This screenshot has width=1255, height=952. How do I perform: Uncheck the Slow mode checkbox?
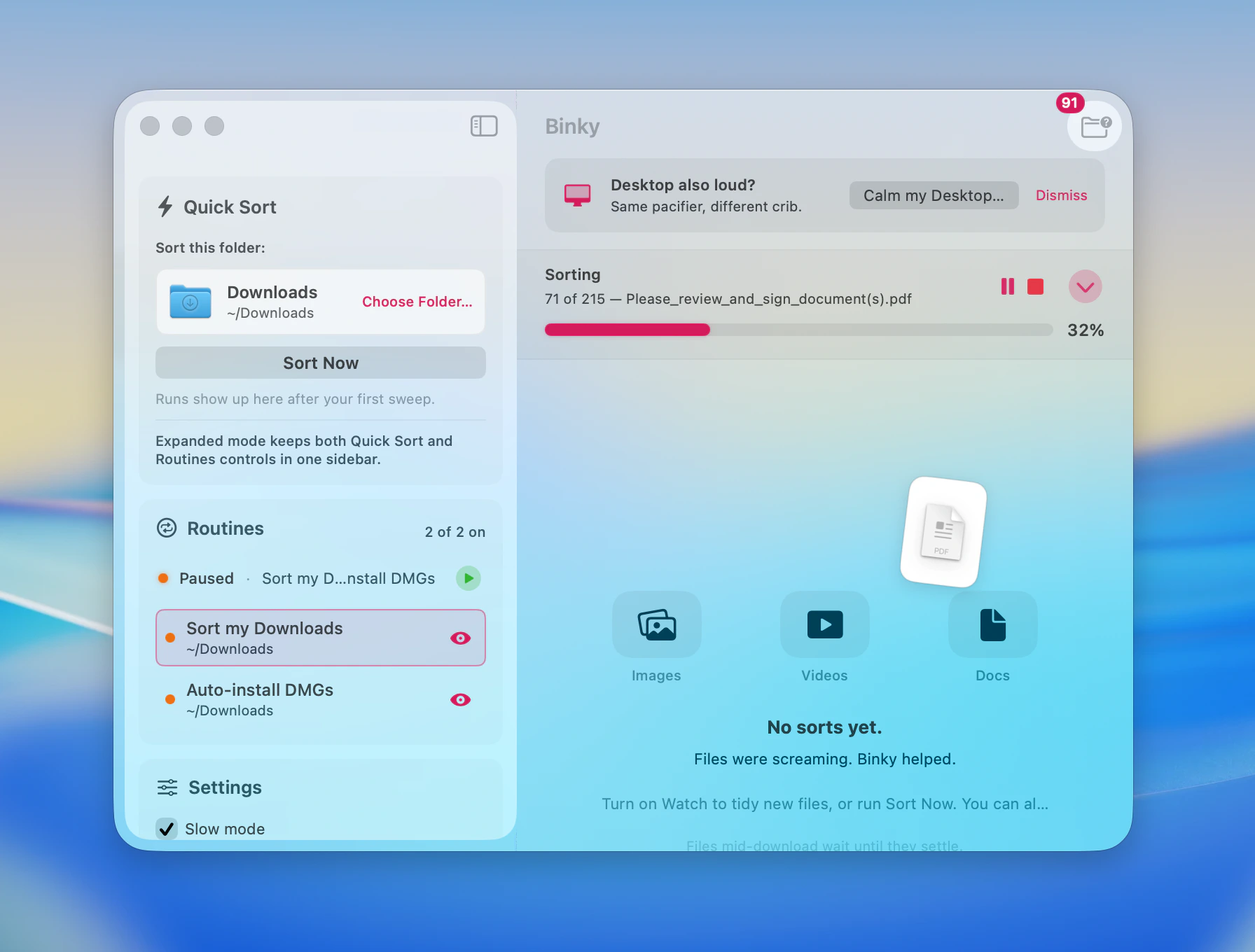(166, 829)
